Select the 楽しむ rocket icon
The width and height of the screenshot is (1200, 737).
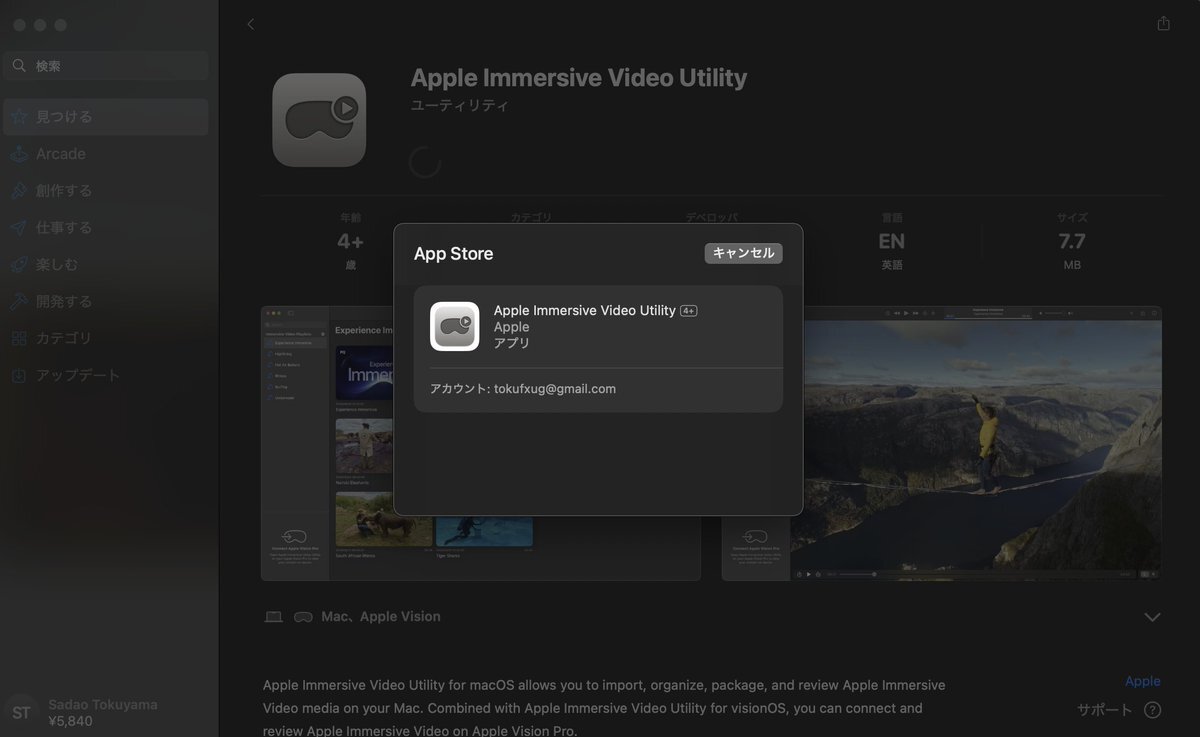(19, 265)
